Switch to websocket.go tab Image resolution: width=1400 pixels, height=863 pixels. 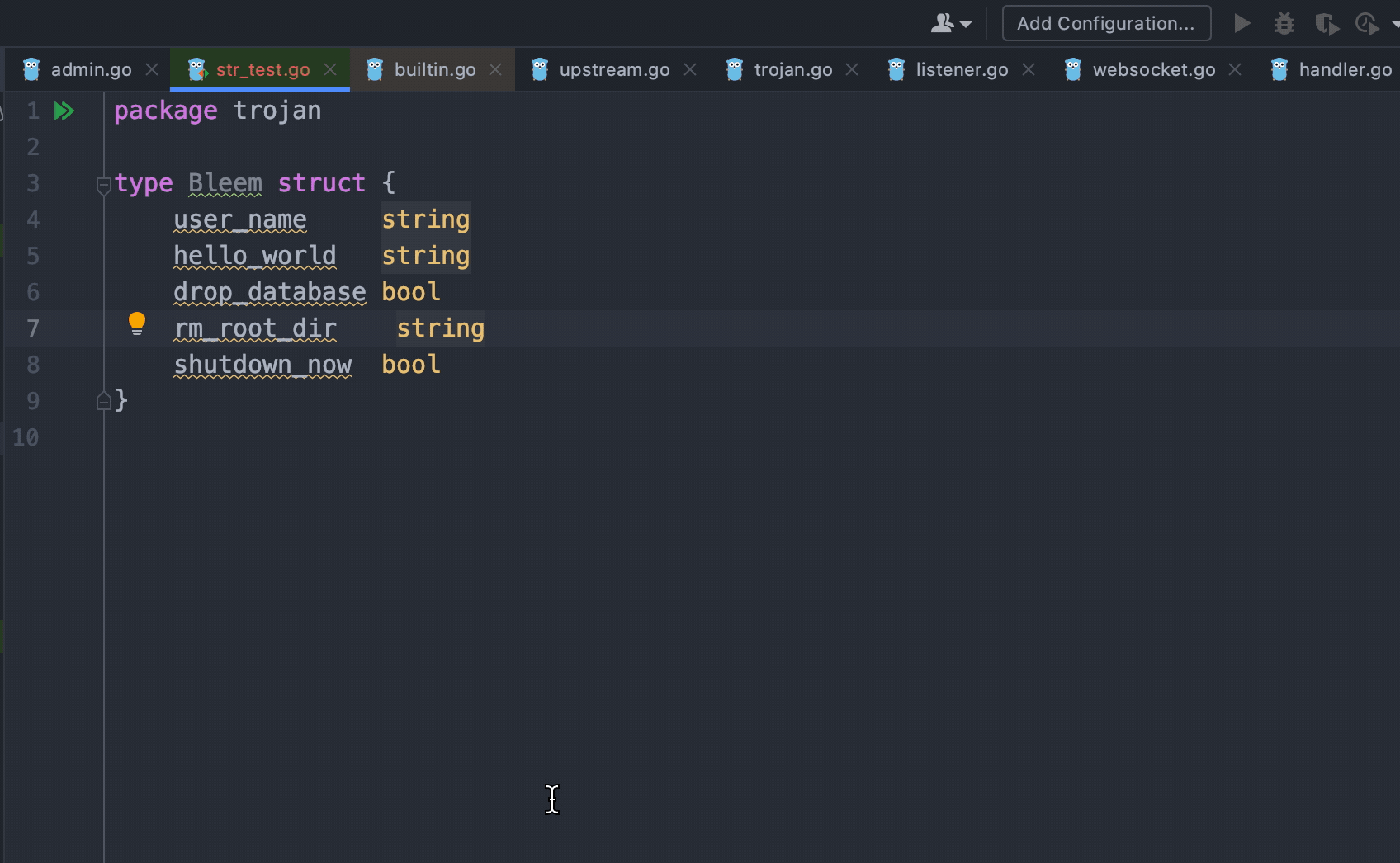click(x=1153, y=70)
